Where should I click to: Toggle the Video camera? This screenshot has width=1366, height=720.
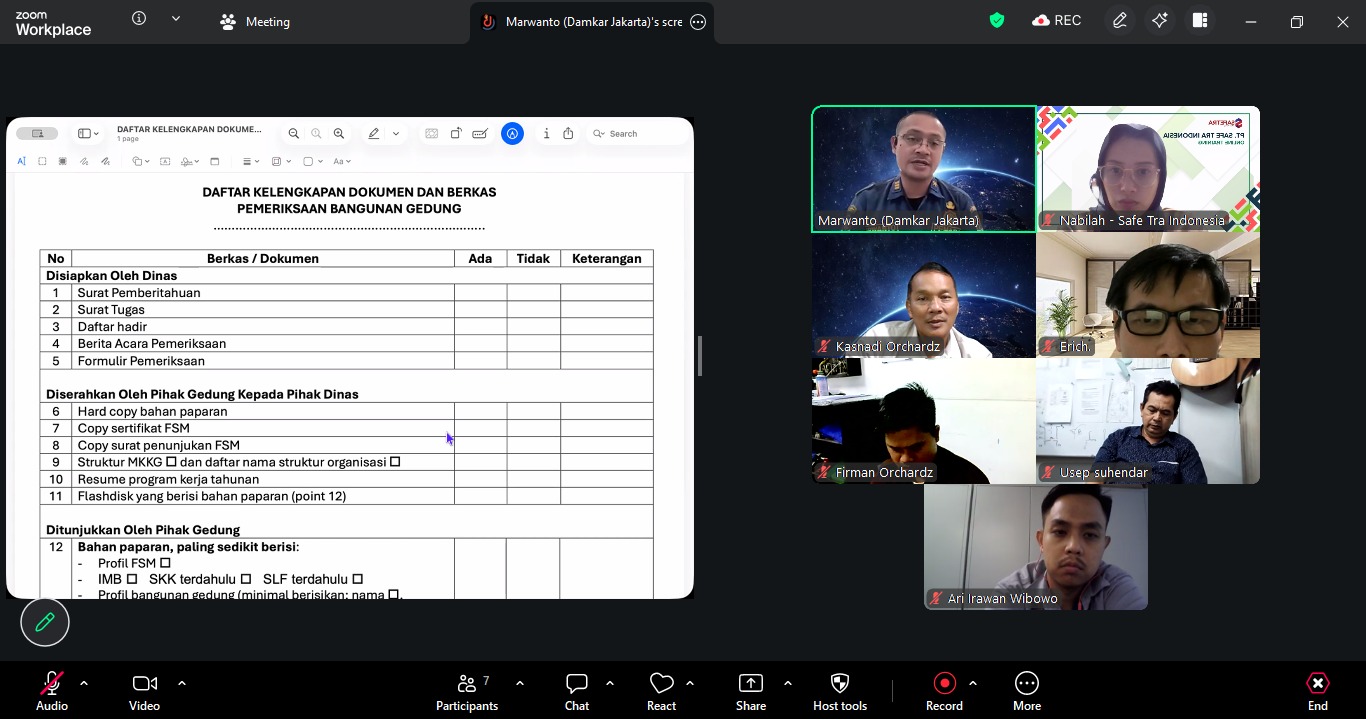(x=144, y=684)
